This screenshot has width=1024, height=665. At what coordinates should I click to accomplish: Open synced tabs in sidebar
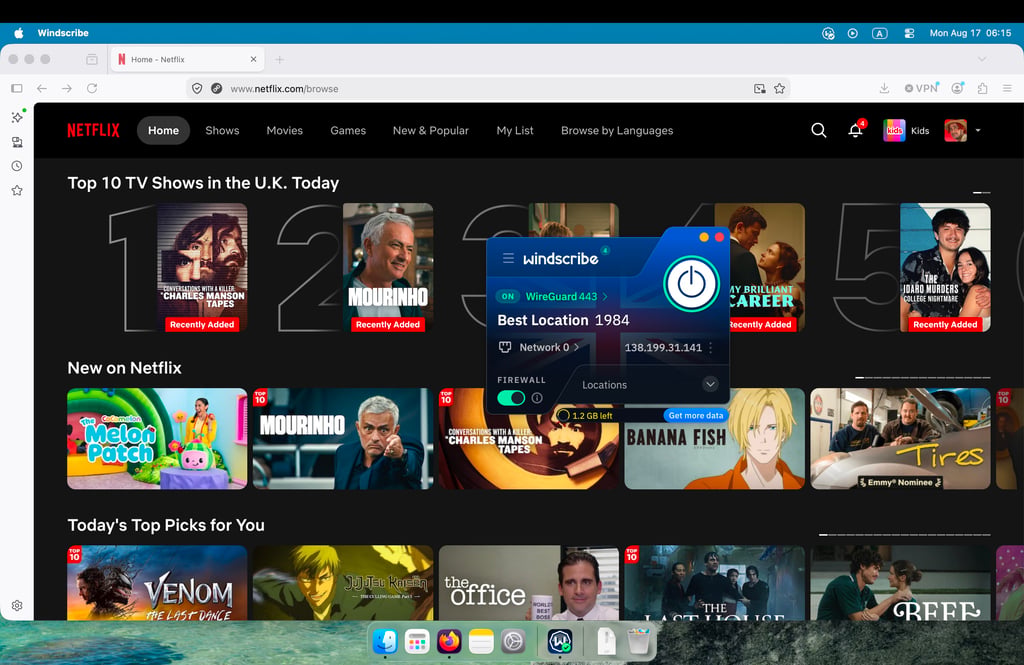coord(17,142)
